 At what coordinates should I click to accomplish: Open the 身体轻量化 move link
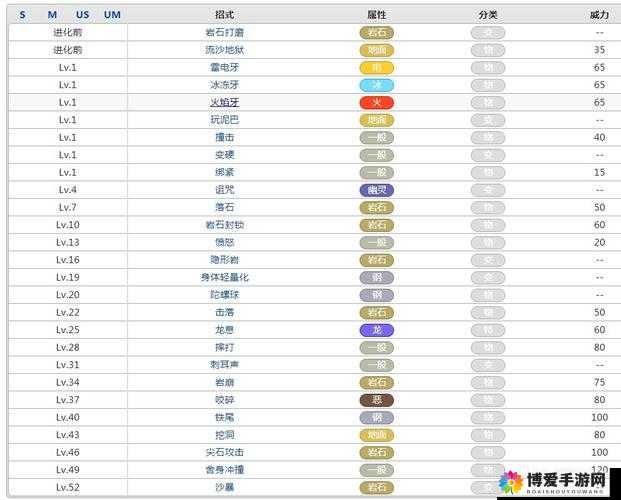[225, 277]
